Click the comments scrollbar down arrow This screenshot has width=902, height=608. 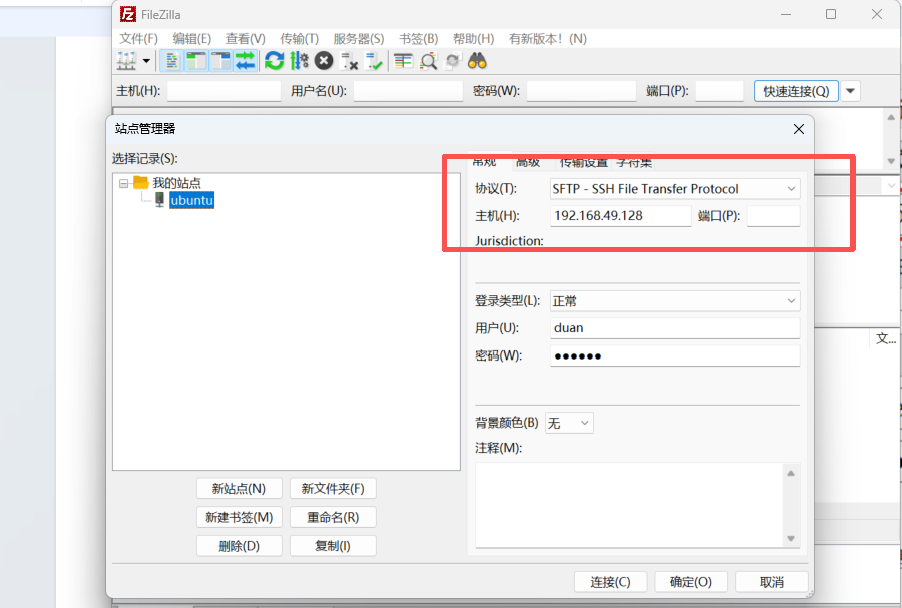[791, 539]
